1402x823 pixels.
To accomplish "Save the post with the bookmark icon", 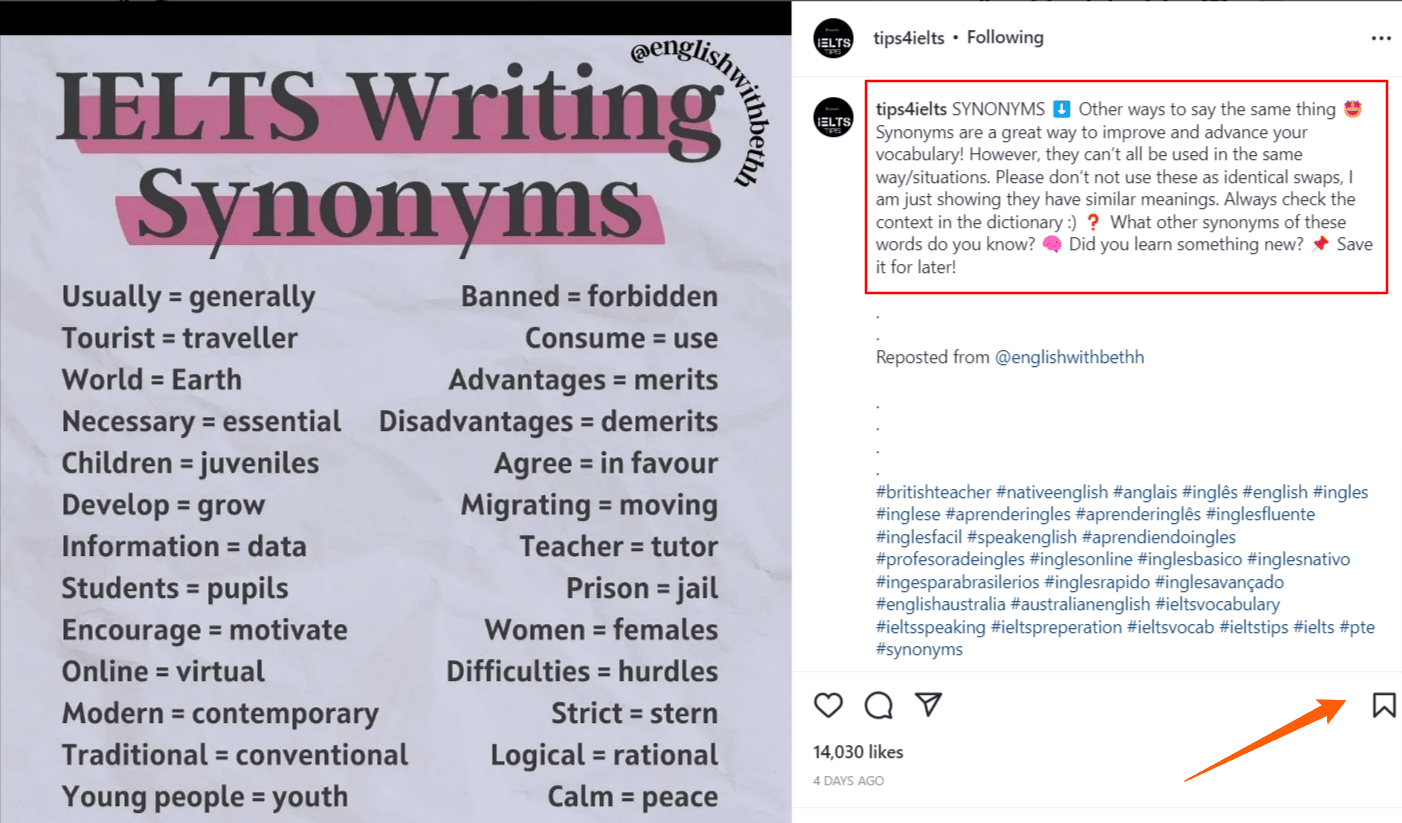I will (1383, 705).
